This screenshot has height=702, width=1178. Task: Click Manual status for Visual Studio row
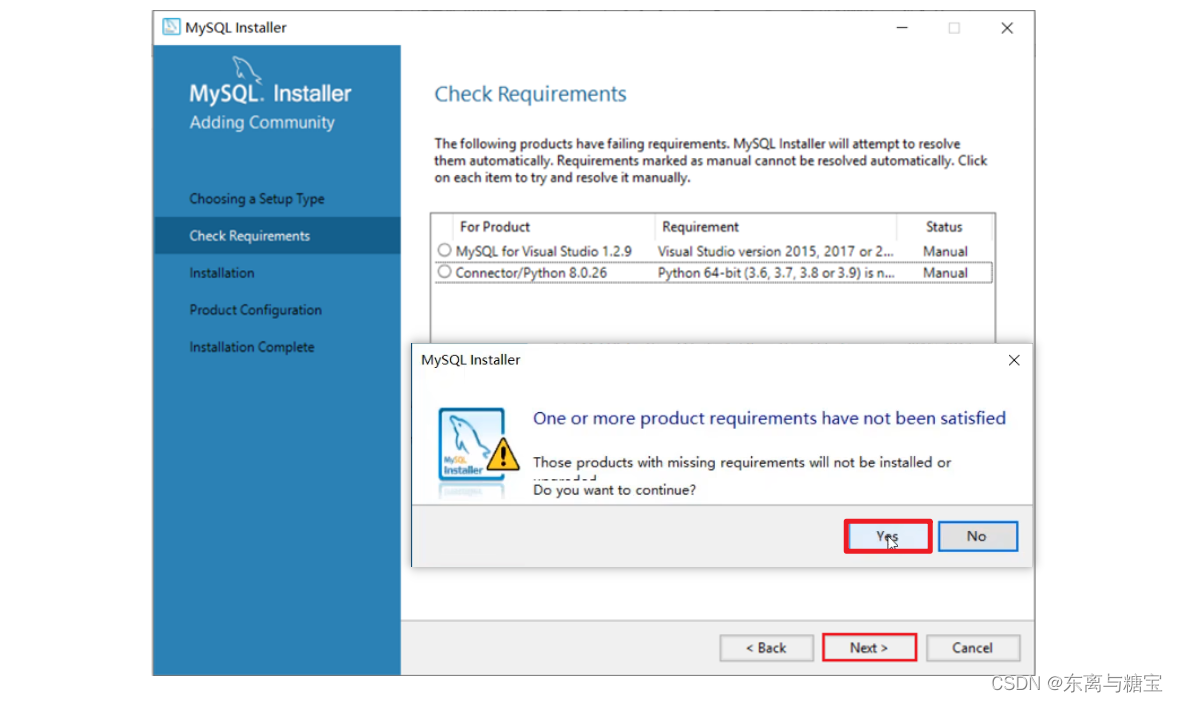click(945, 251)
